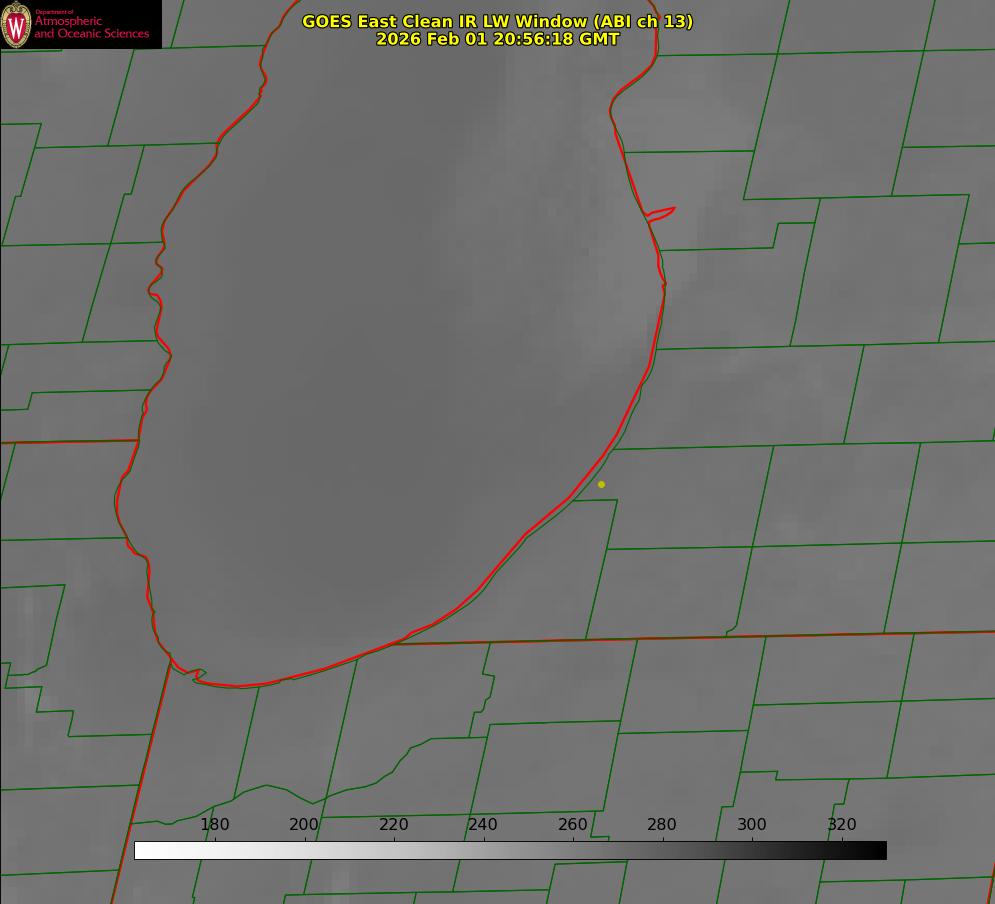Image resolution: width=995 pixels, height=904 pixels.
Task: Click the GOES East Clean IR title
Action: coord(496,21)
